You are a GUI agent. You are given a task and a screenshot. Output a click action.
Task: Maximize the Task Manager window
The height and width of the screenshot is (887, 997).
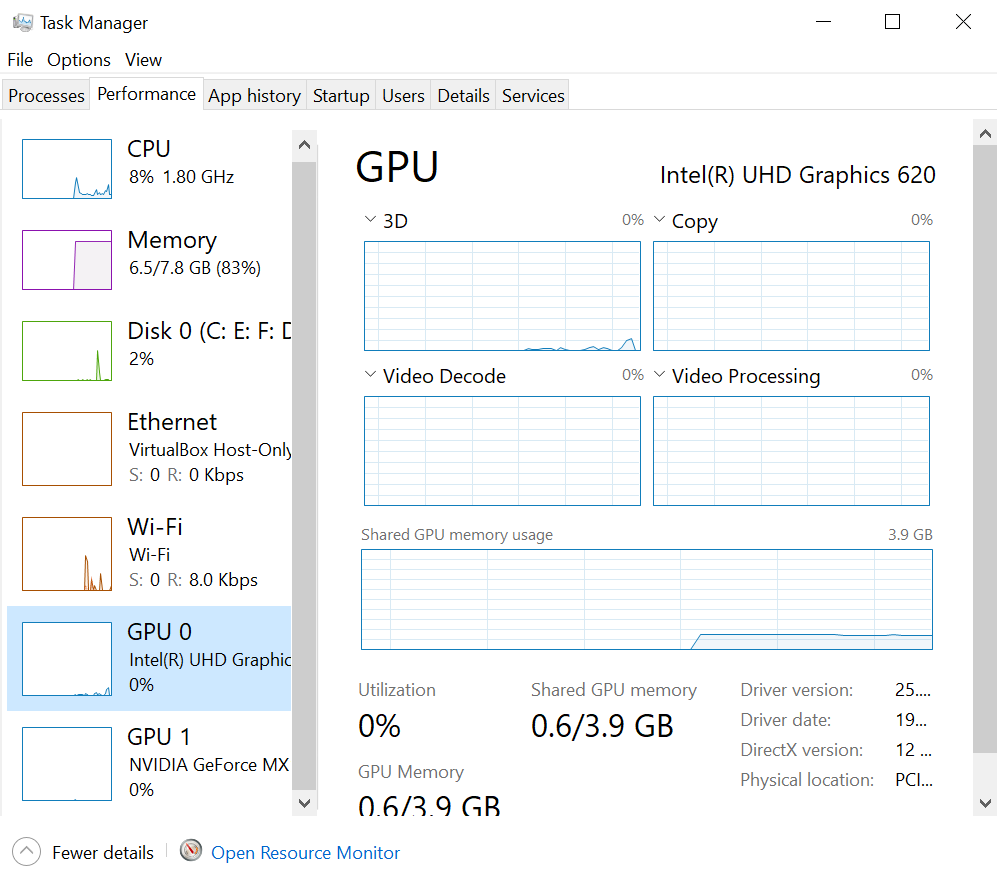point(892,22)
